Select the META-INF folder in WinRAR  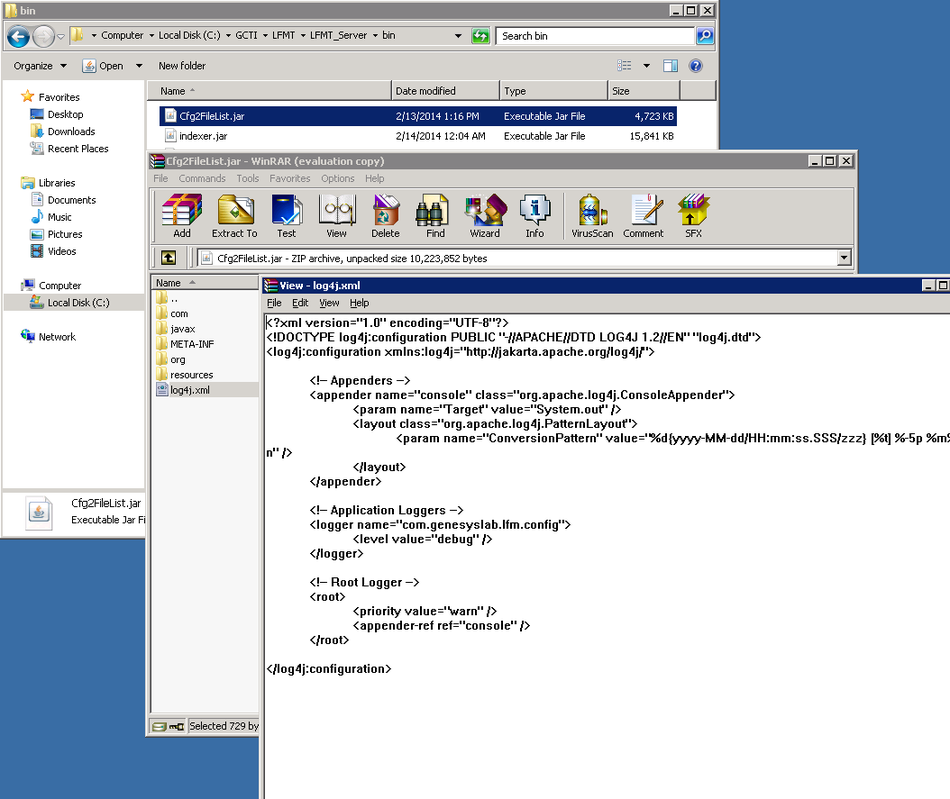click(x=192, y=344)
